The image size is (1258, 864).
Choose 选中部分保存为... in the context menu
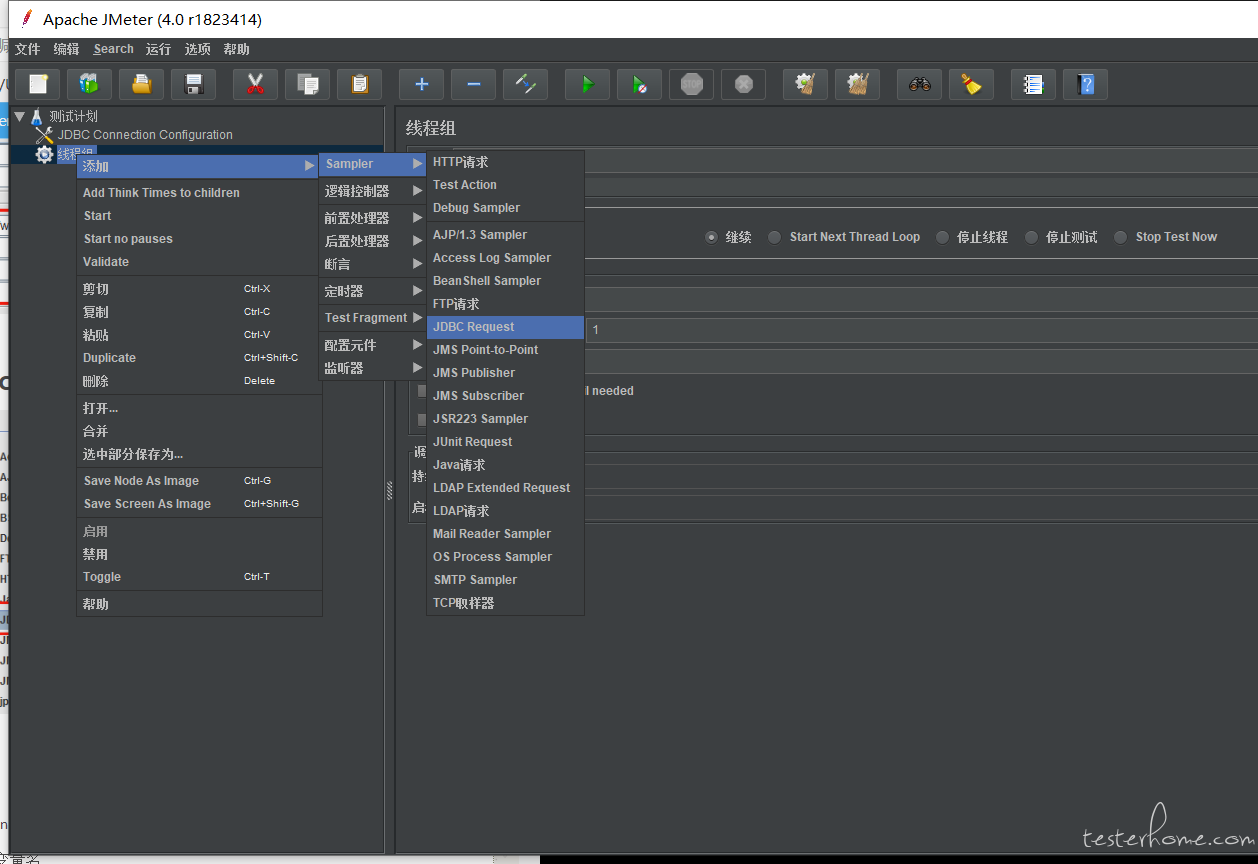coord(198,454)
